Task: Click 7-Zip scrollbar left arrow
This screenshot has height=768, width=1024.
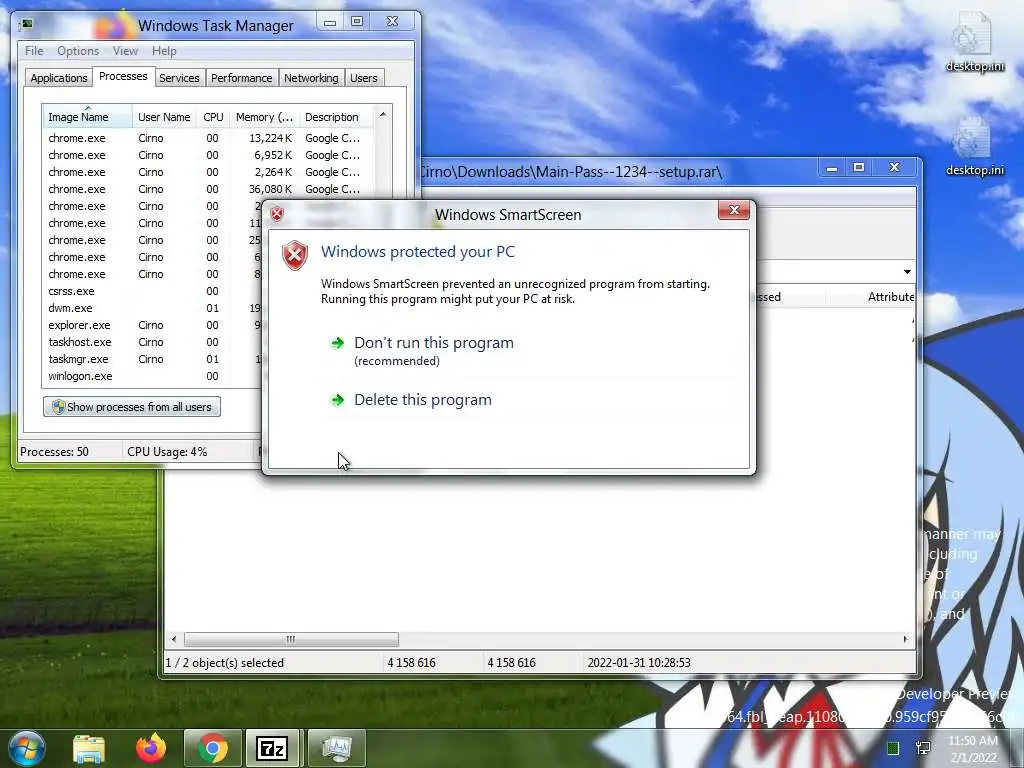Action: 174,639
